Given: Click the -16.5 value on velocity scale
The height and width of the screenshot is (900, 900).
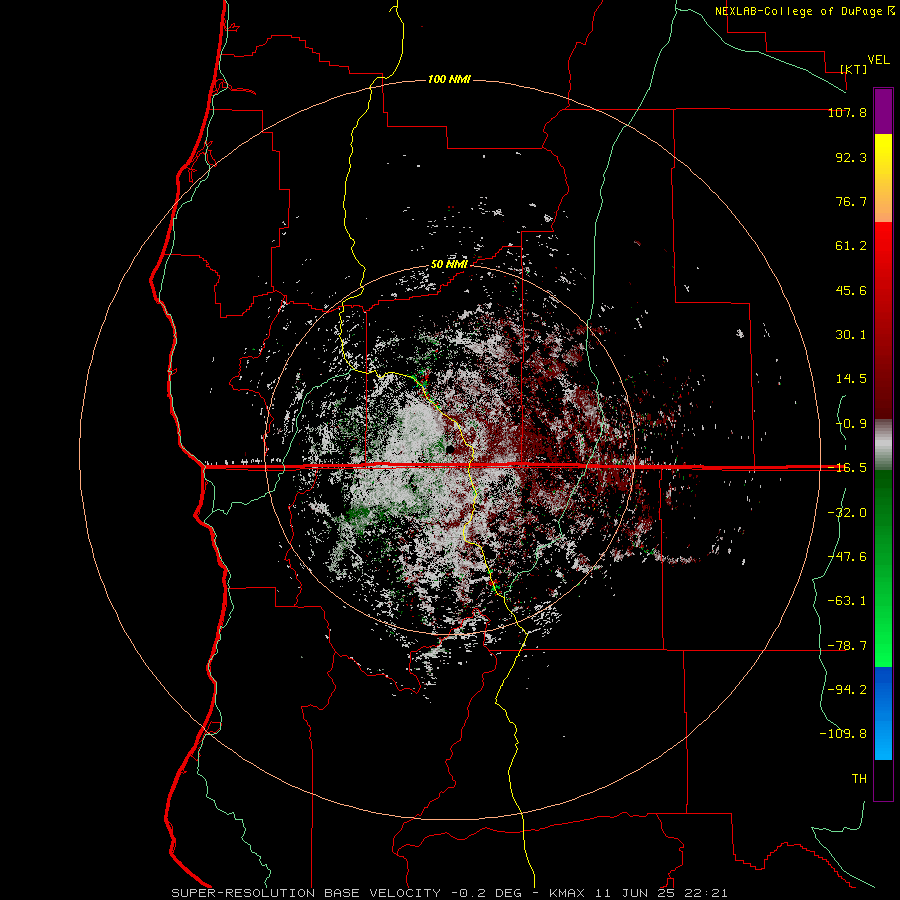Looking at the screenshot, I should pyautogui.click(x=847, y=468).
